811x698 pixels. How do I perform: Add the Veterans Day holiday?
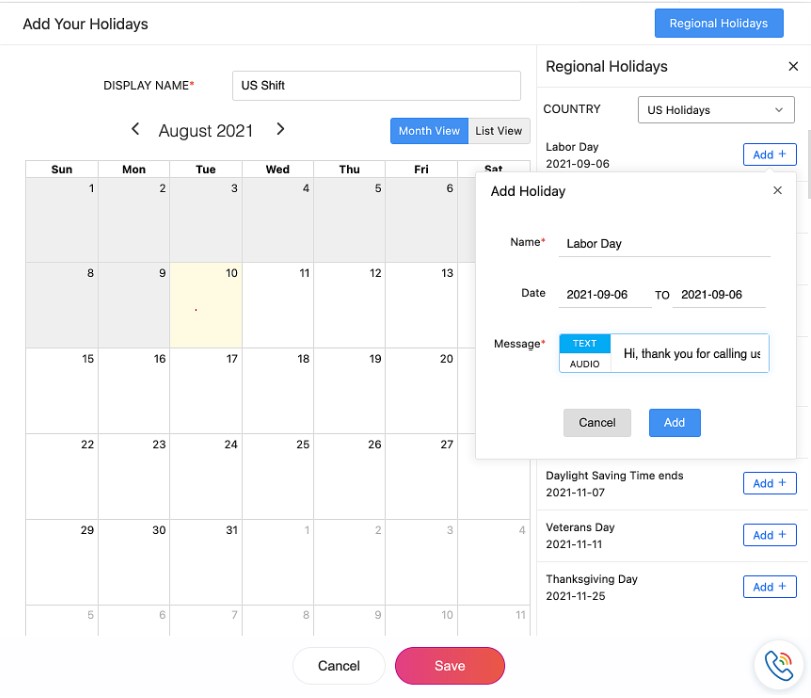769,535
